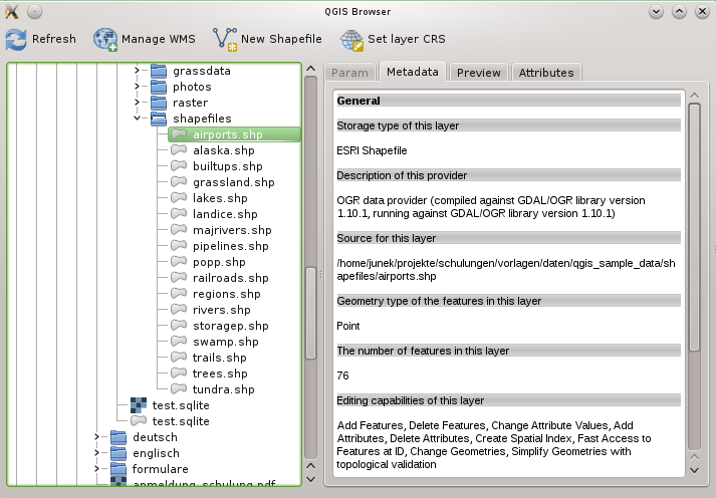Image resolution: width=716 pixels, height=498 pixels.
Task: Select regions.shp in the tree
Action: [226, 294]
